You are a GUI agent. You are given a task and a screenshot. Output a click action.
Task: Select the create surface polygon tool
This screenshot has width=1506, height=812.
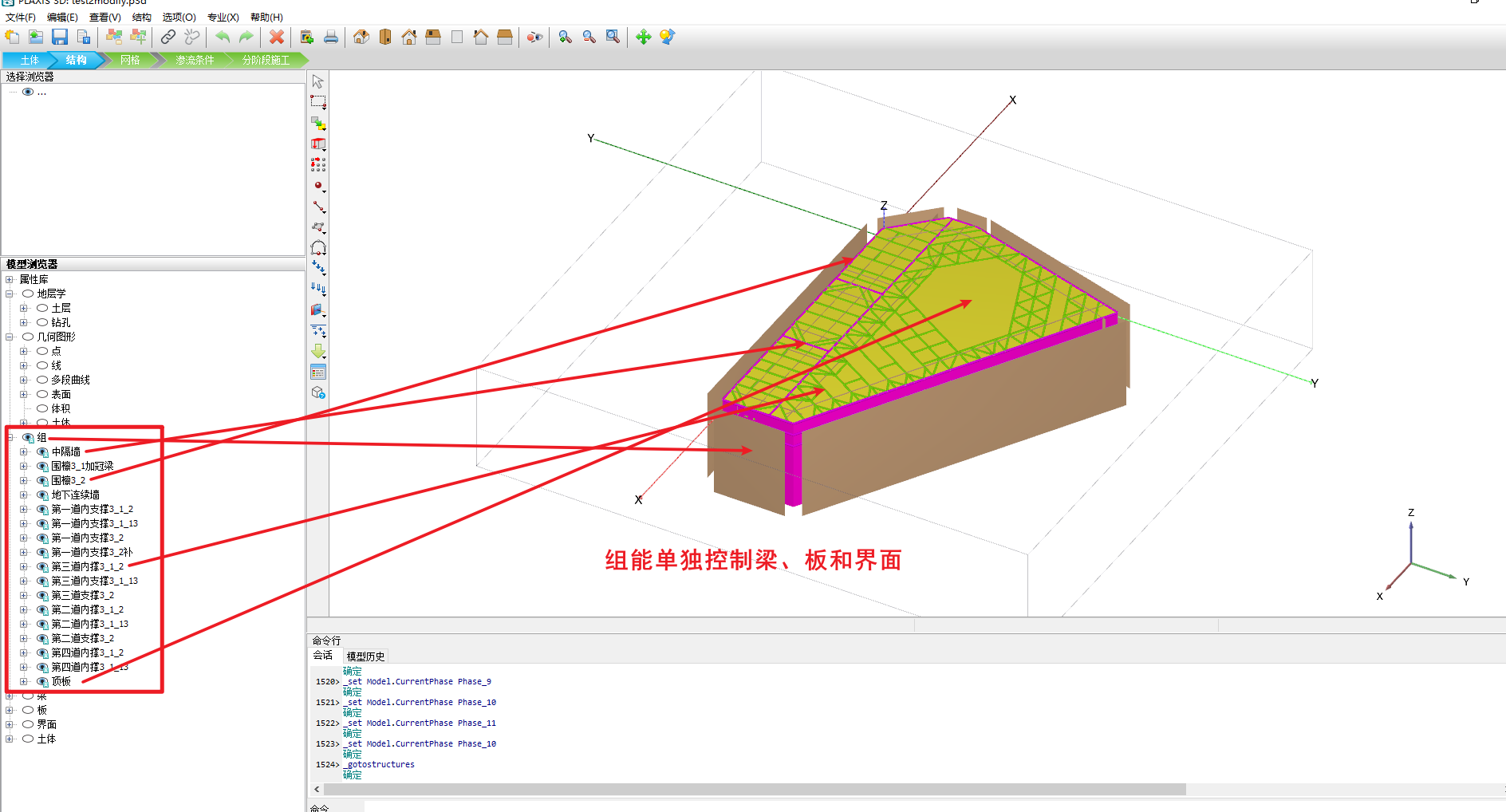[x=318, y=227]
